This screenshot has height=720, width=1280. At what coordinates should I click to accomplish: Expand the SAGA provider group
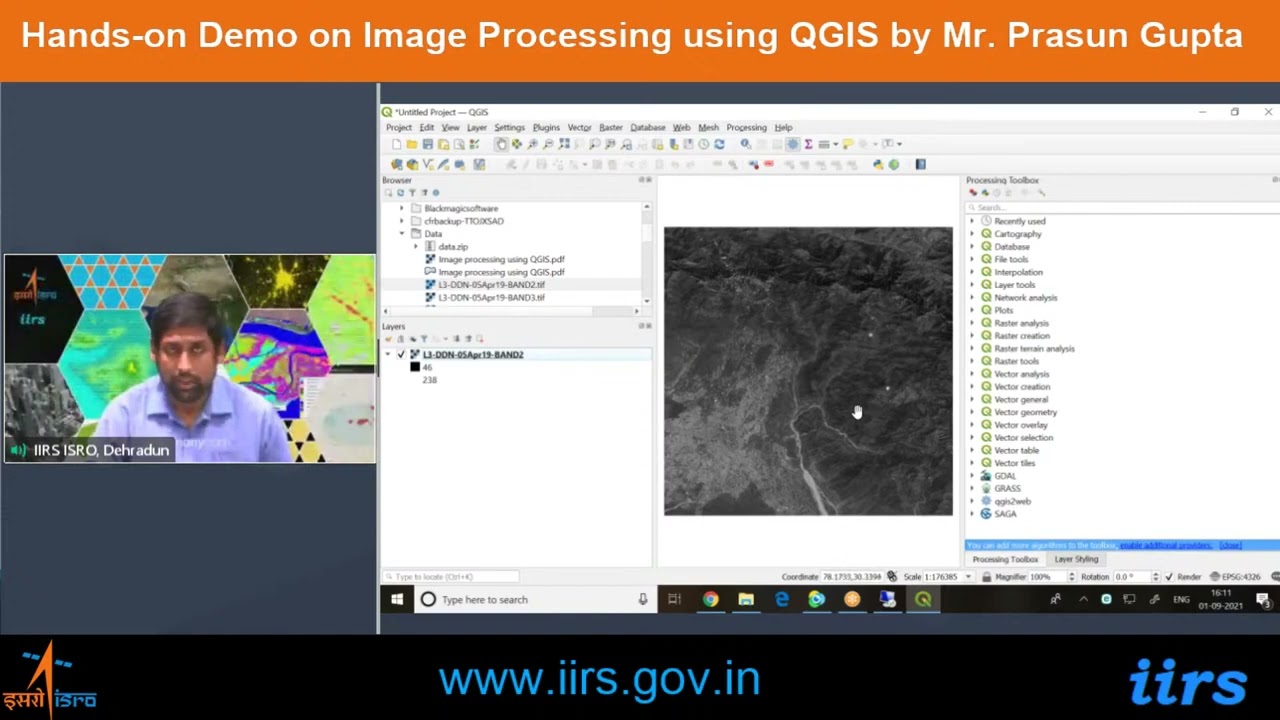click(x=972, y=514)
